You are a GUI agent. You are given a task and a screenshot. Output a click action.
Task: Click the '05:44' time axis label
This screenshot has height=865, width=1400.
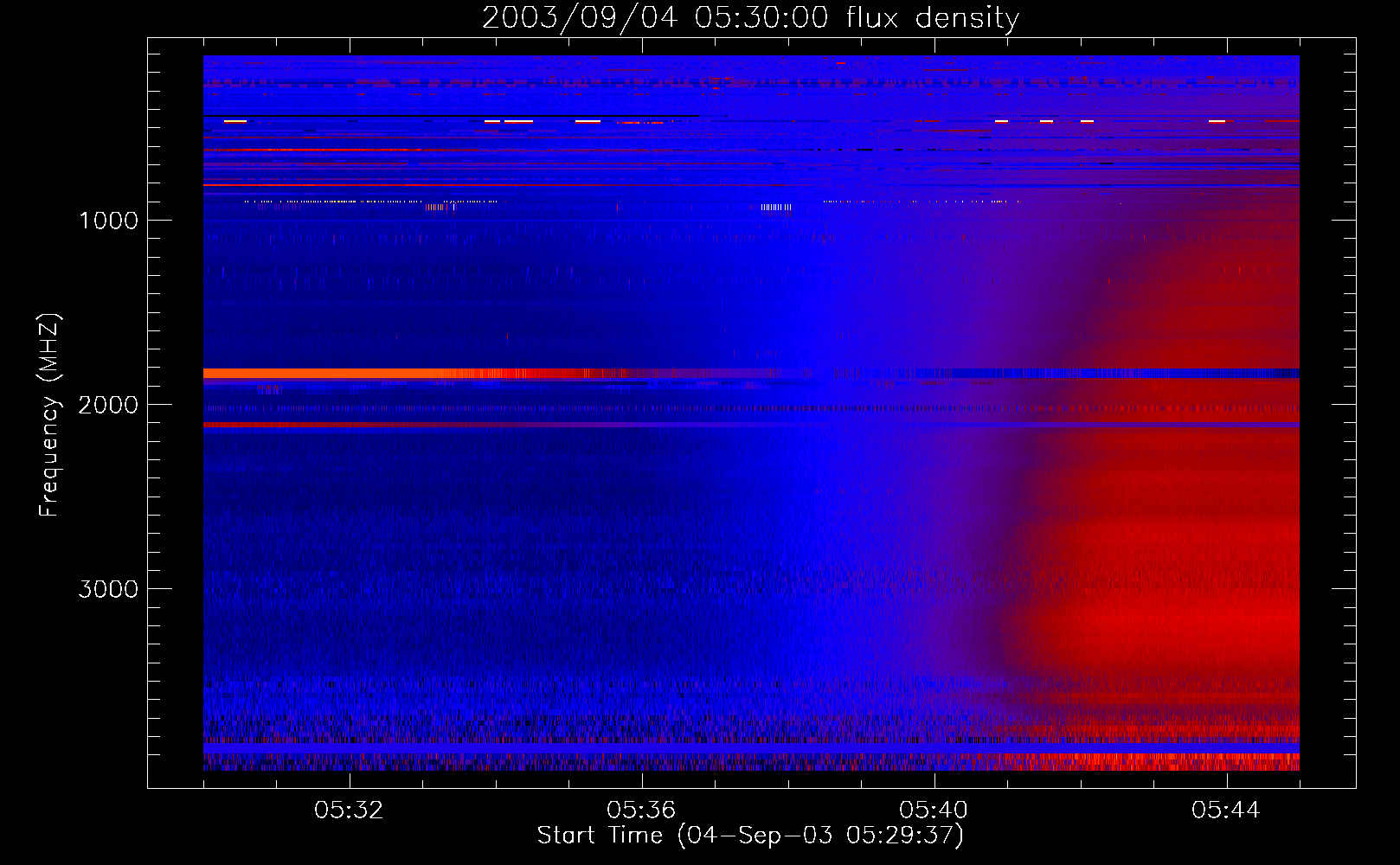click(1227, 811)
